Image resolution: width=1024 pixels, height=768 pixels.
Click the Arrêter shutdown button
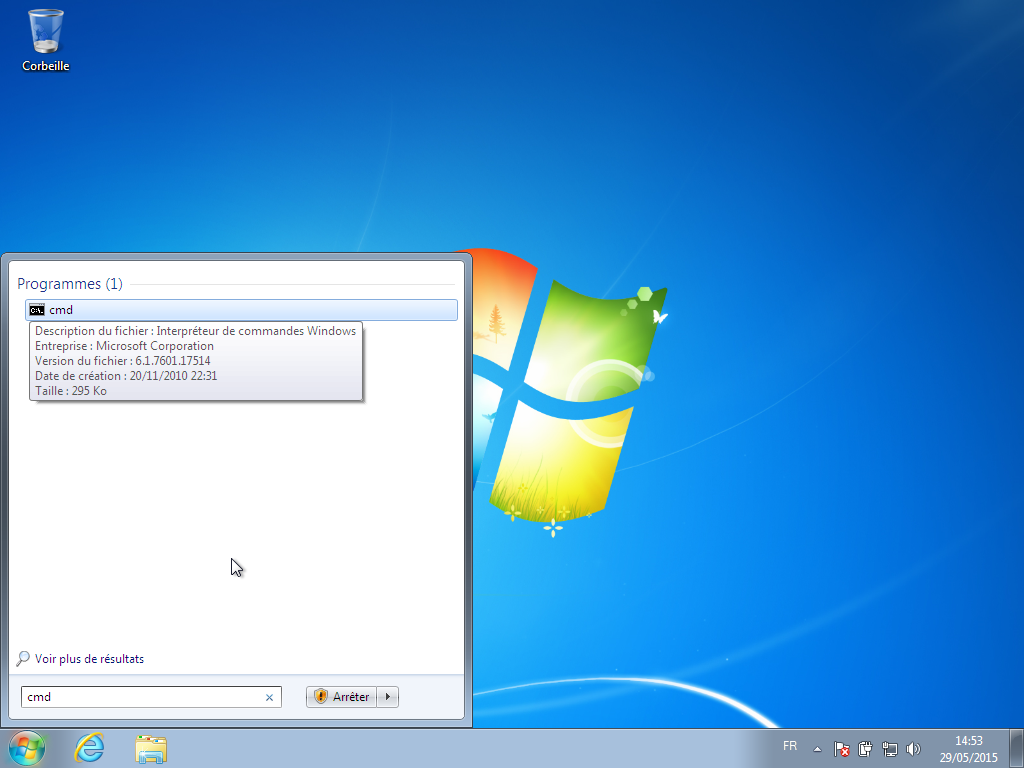(x=342, y=697)
